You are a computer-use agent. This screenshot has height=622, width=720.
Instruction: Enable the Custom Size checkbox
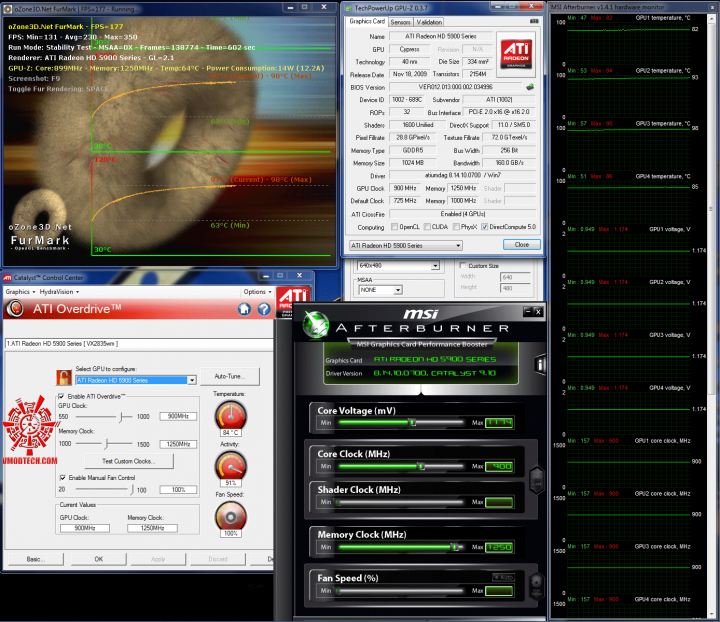[463, 265]
